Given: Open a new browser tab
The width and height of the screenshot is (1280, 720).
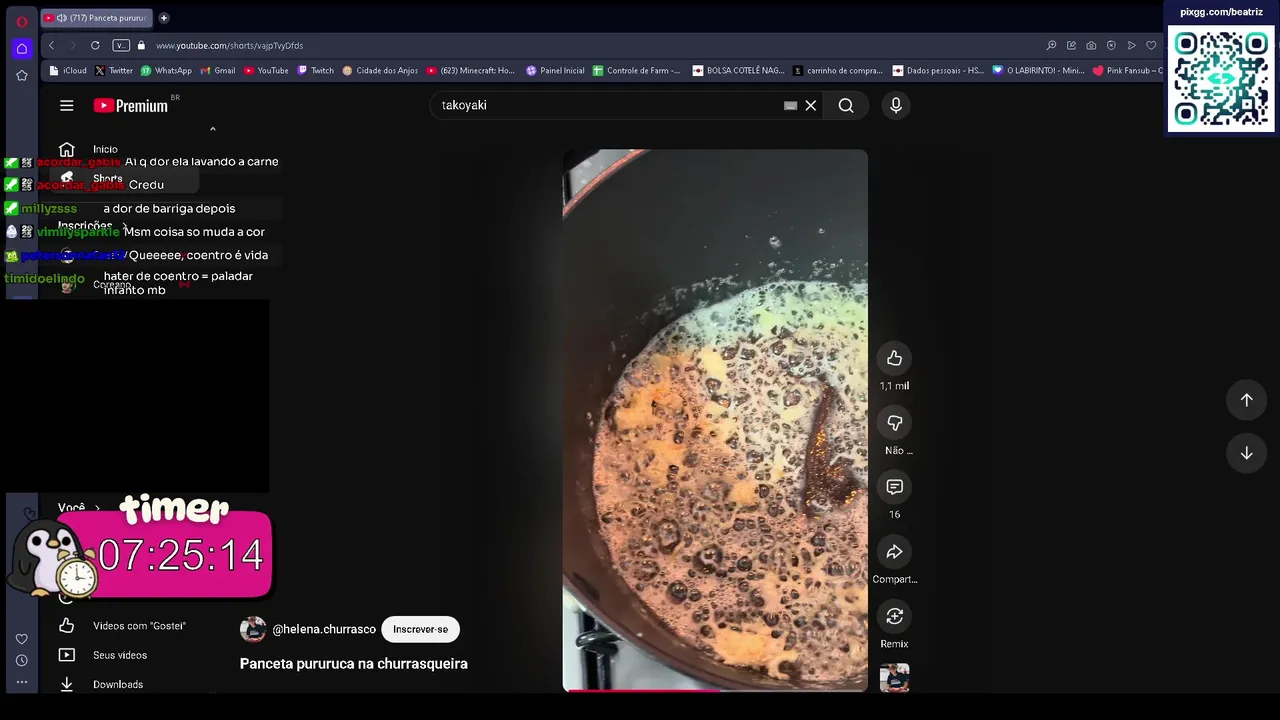Looking at the screenshot, I should click(164, 18).
